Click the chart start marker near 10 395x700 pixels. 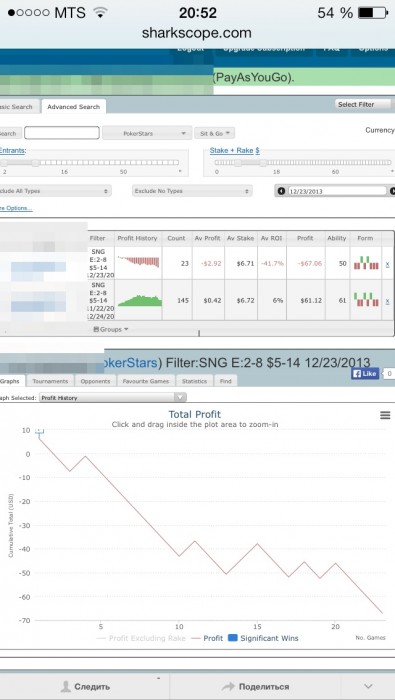(39, 431)
